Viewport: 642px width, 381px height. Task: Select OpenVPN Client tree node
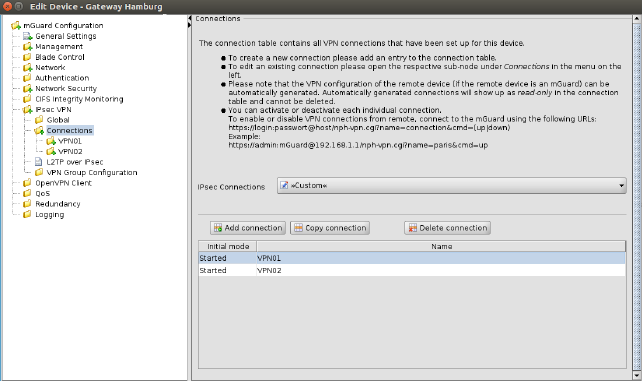click(x=63, y=183)
